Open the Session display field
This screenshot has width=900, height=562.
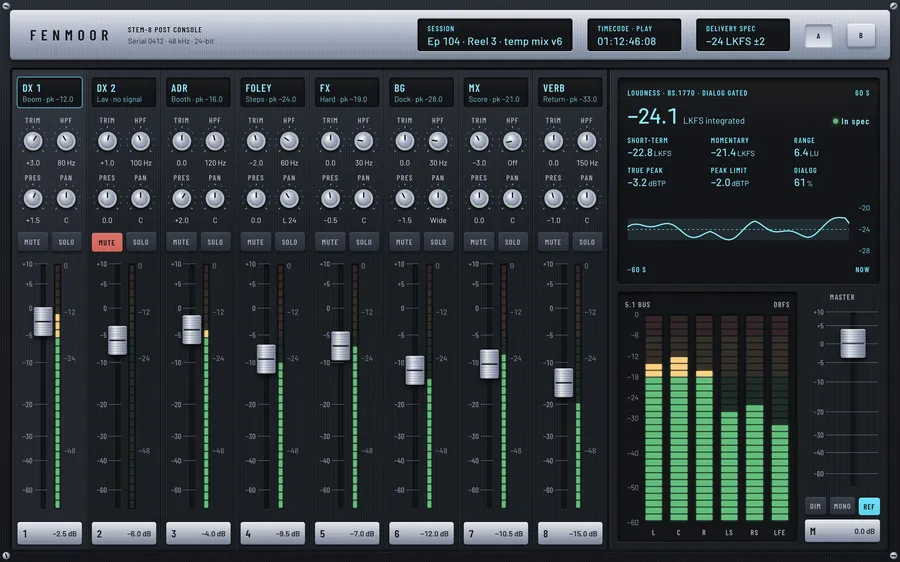[x=495, y=35]
